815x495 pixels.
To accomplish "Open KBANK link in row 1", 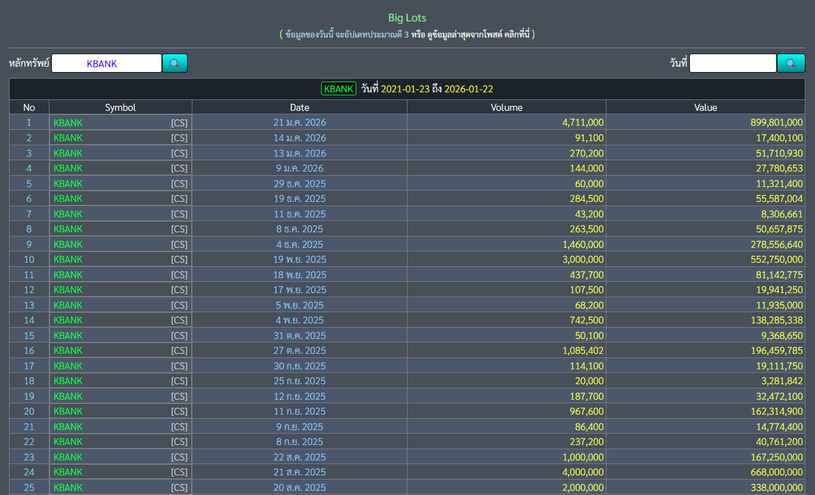I will tap(68, 122).
